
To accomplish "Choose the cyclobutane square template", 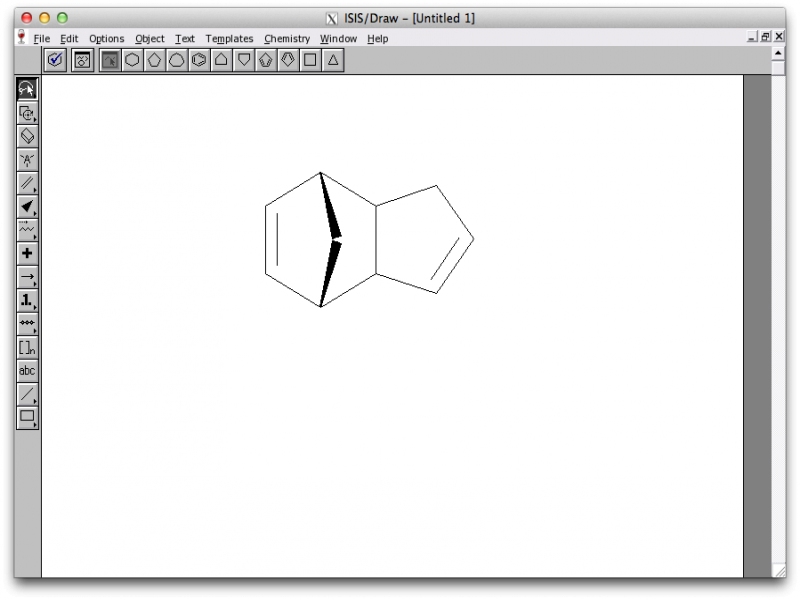I will (310, 60).
